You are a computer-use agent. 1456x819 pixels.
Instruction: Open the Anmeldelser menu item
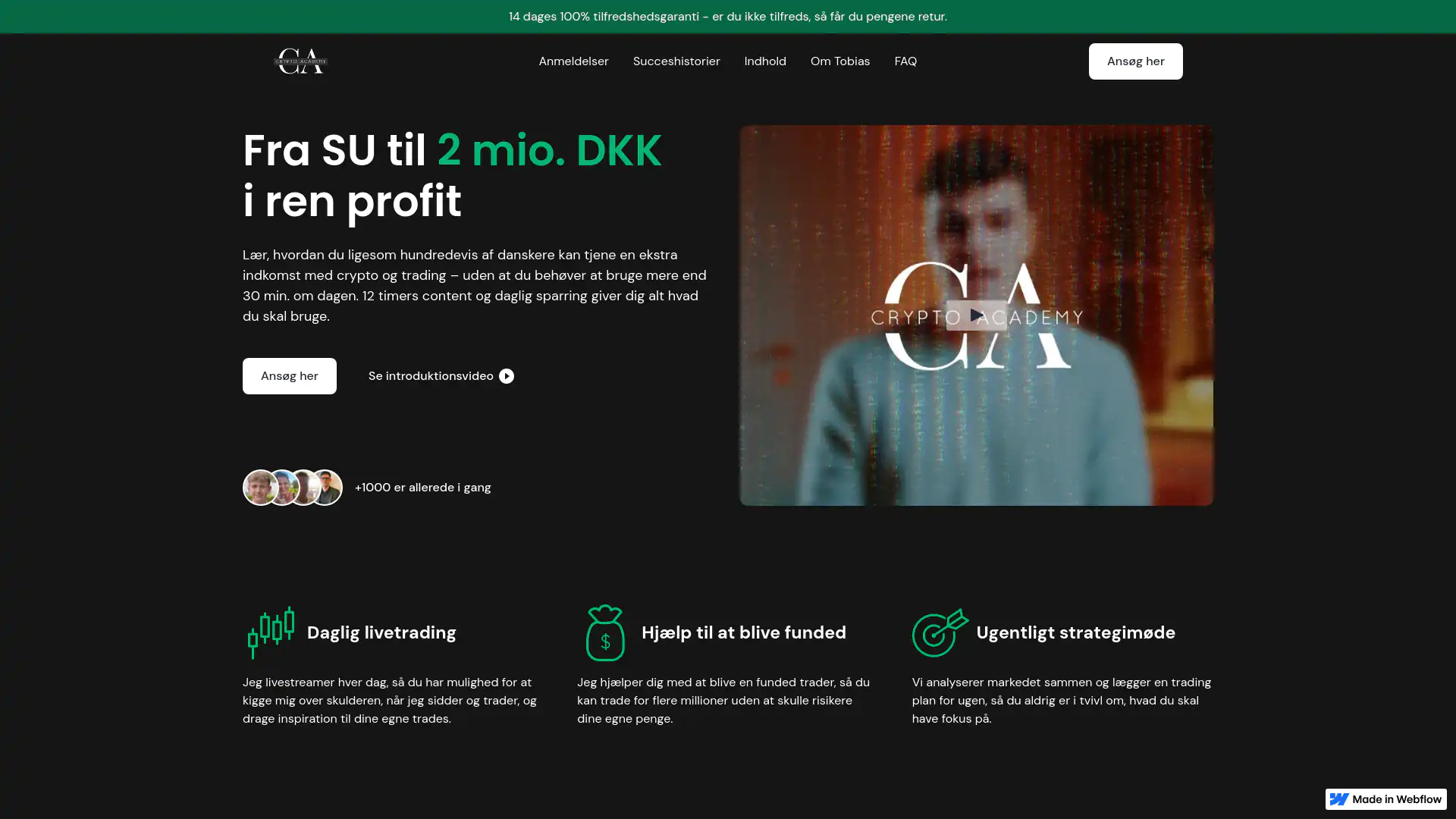click(573, 61)
